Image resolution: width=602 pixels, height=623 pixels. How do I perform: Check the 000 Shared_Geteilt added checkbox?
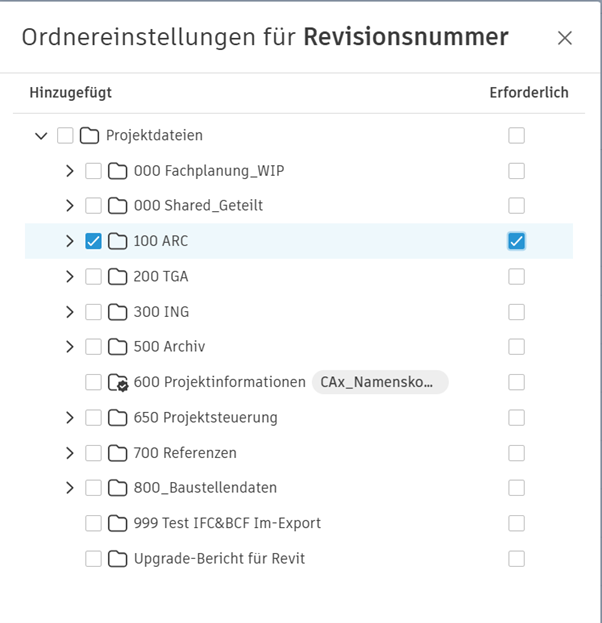click(x=93, y=206)
